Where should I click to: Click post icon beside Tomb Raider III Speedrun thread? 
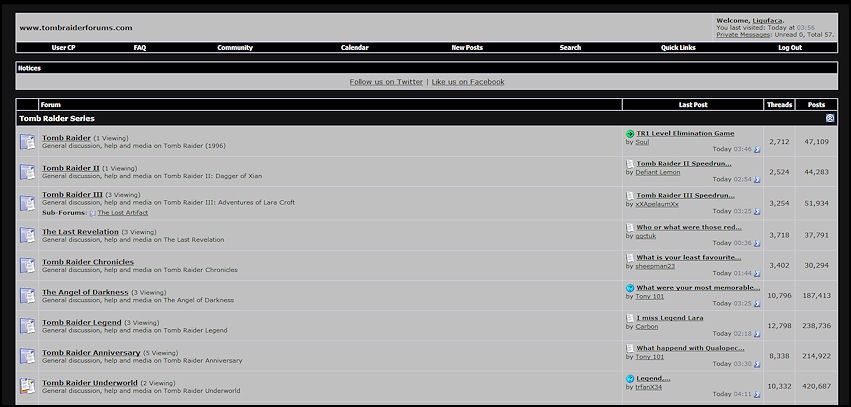pos(630,195)
